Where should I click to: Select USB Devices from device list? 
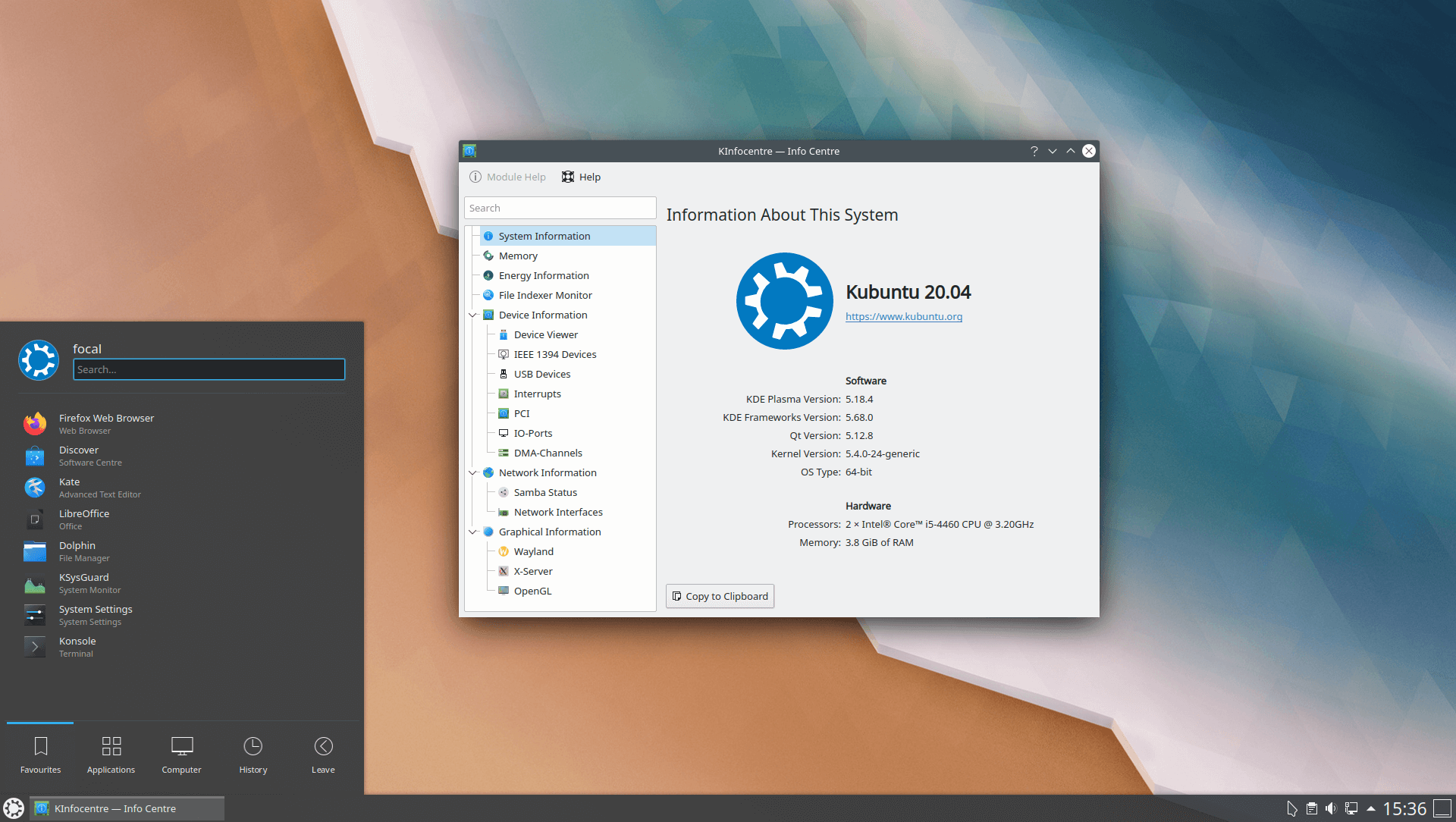(542, 373)
